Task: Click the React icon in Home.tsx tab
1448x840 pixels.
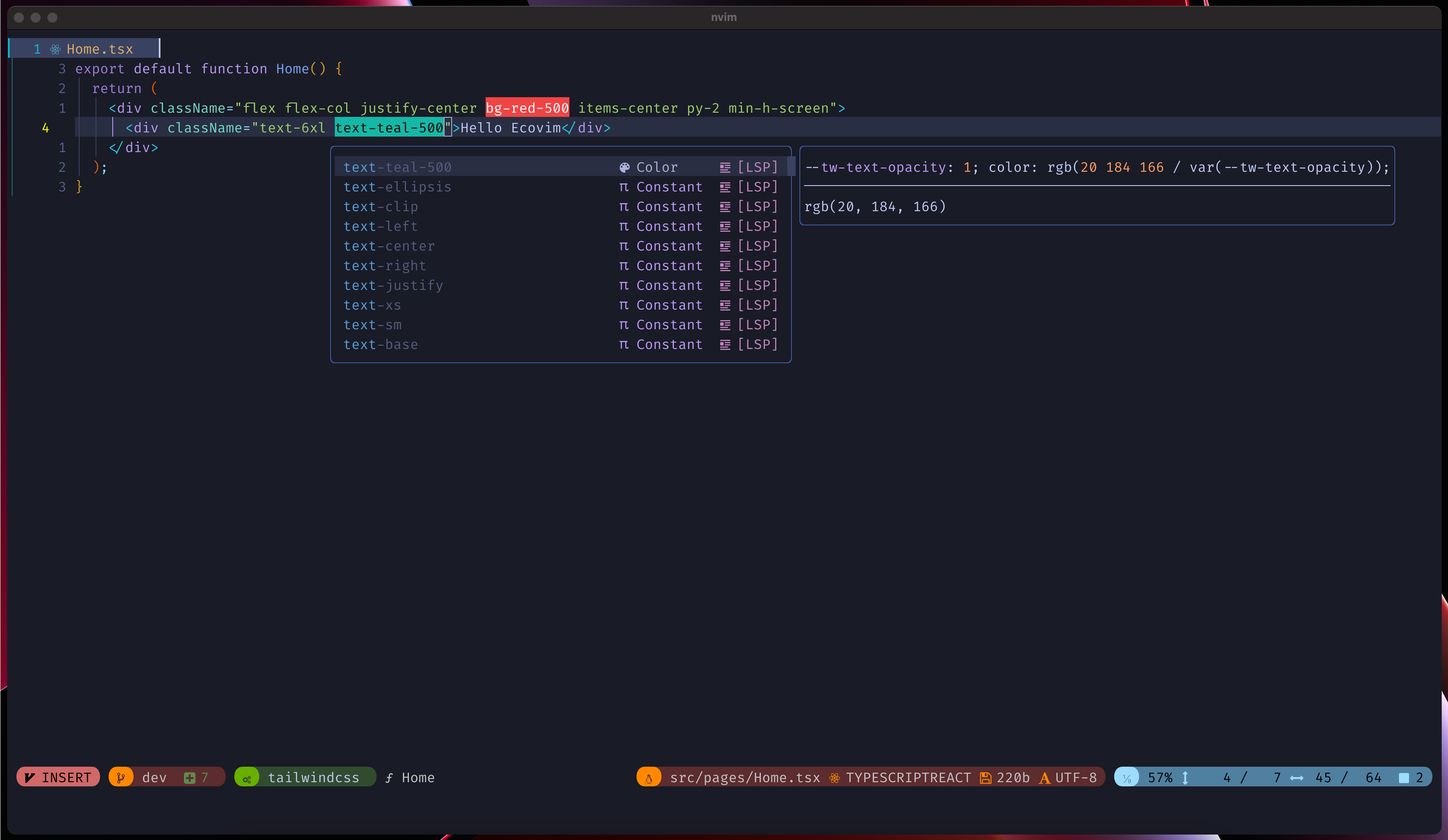Action: click(54, 49)
